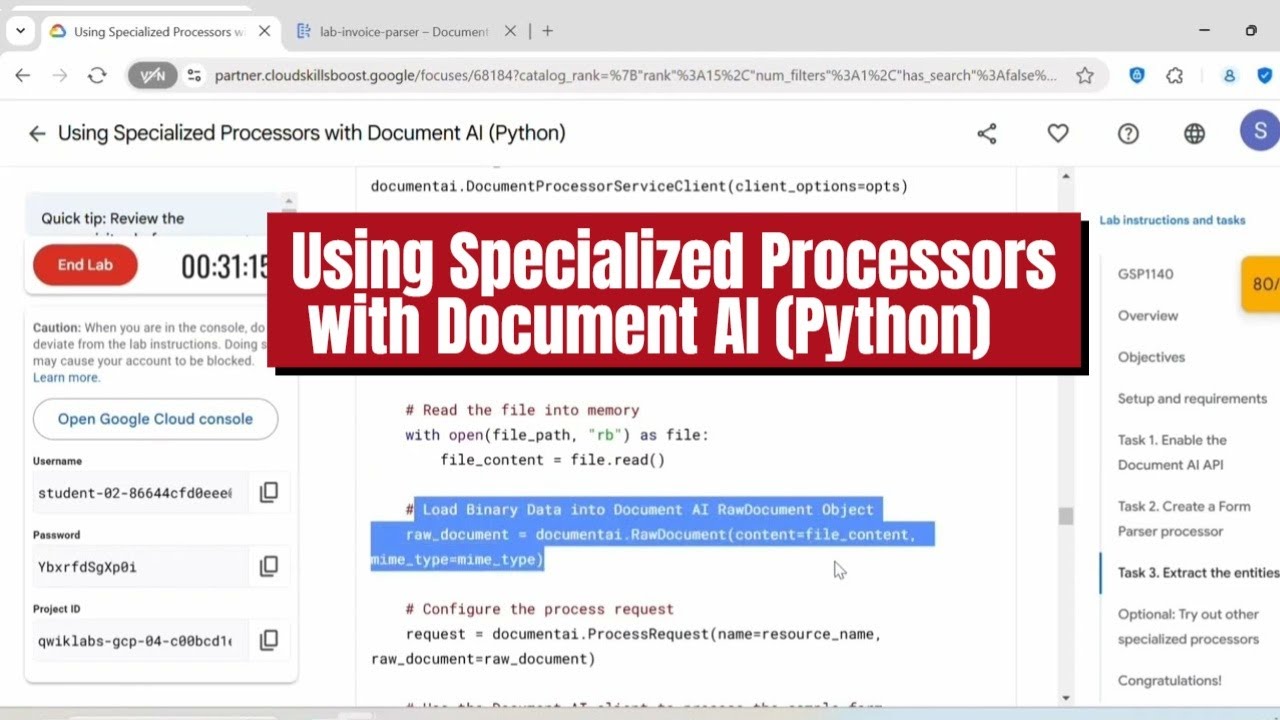Click the instructions pane scrollbar thumb
Screen dimensions: 1280x720
point(1066,516)
